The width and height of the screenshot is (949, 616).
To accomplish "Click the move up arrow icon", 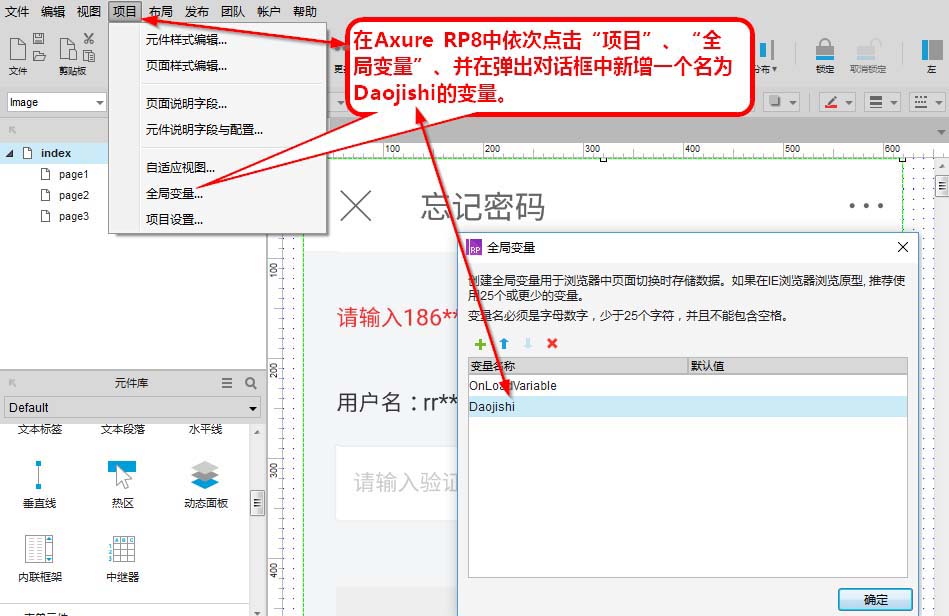I will pyautogui.click(x=504, y=344).
